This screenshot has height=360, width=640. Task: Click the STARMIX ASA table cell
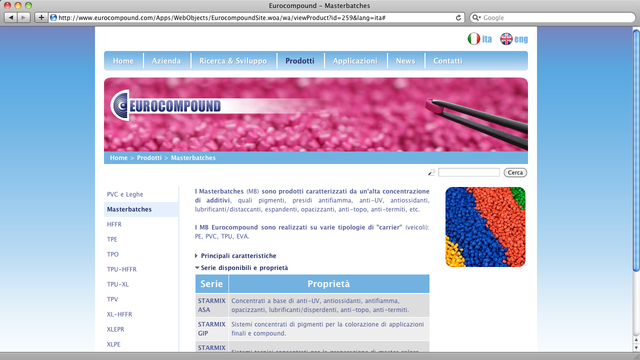[x=212, y=305]
